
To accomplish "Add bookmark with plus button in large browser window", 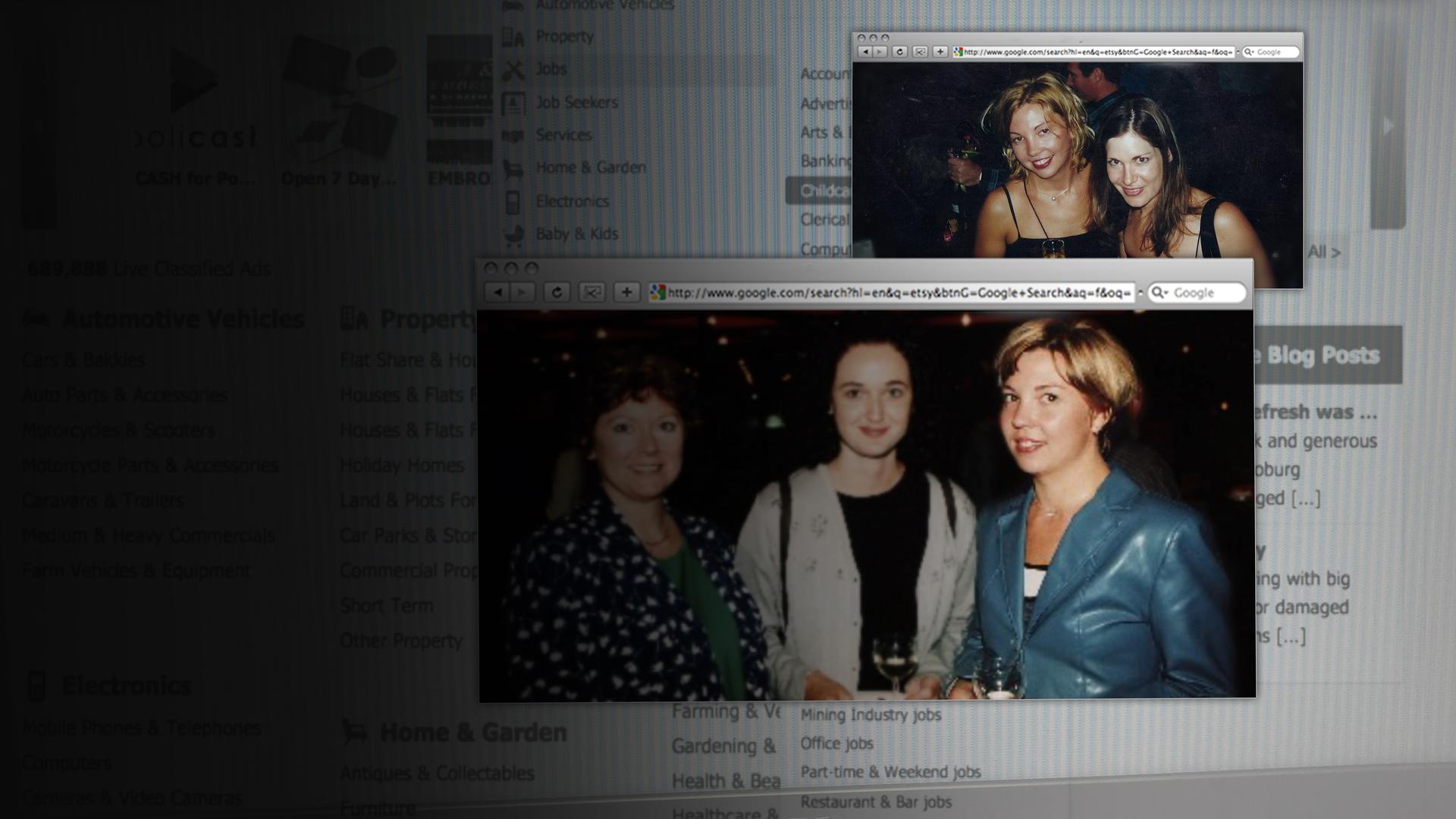I will [x=626, y=293].
